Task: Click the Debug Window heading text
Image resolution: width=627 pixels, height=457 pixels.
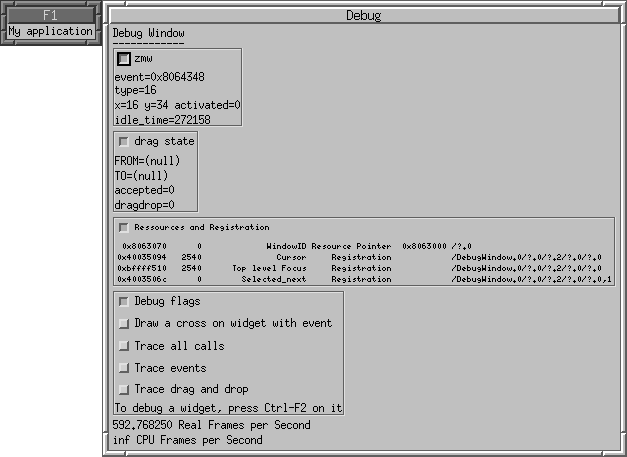Action: [x=148, y=33]
